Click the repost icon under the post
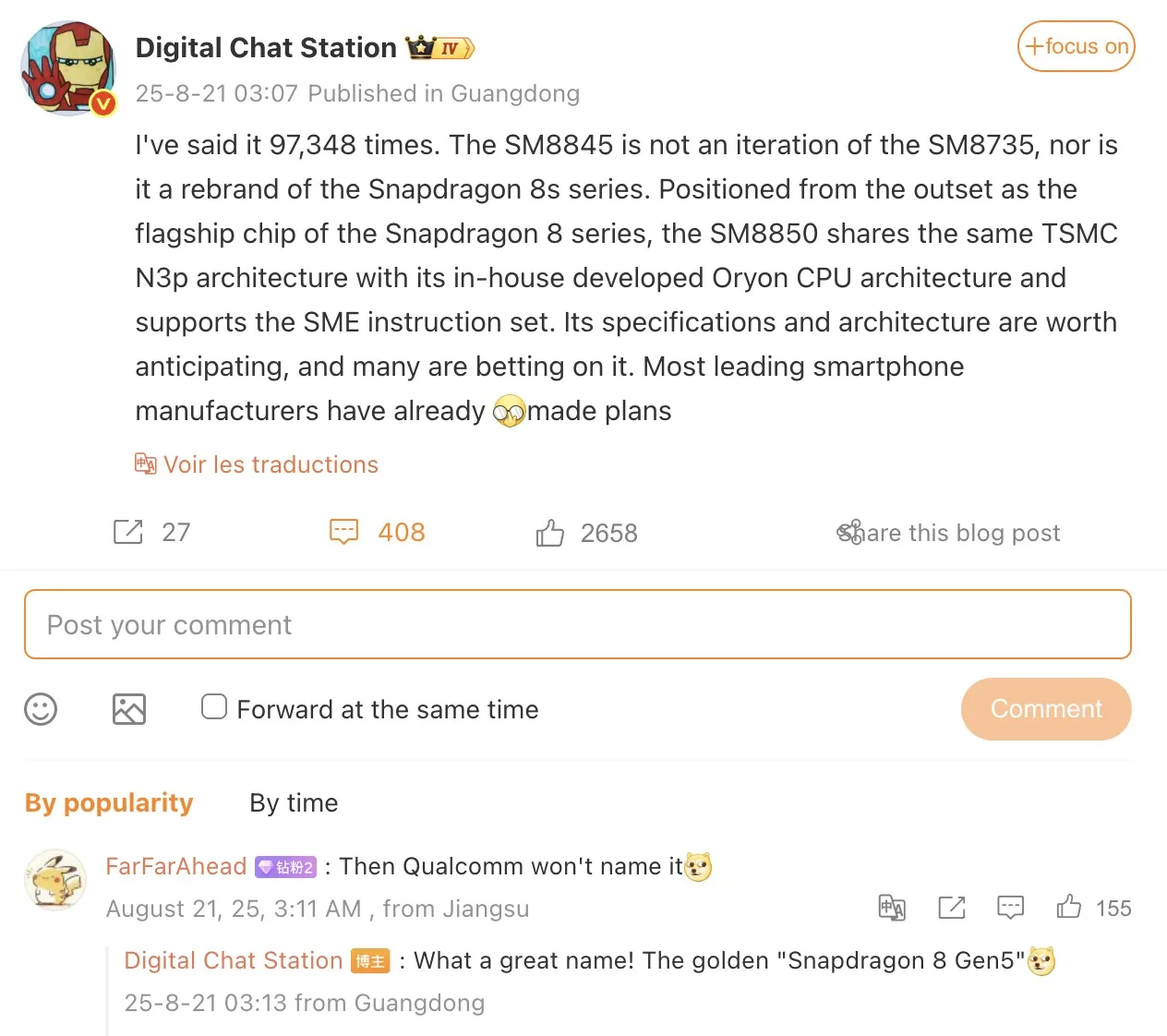 (x=127, y=532)
